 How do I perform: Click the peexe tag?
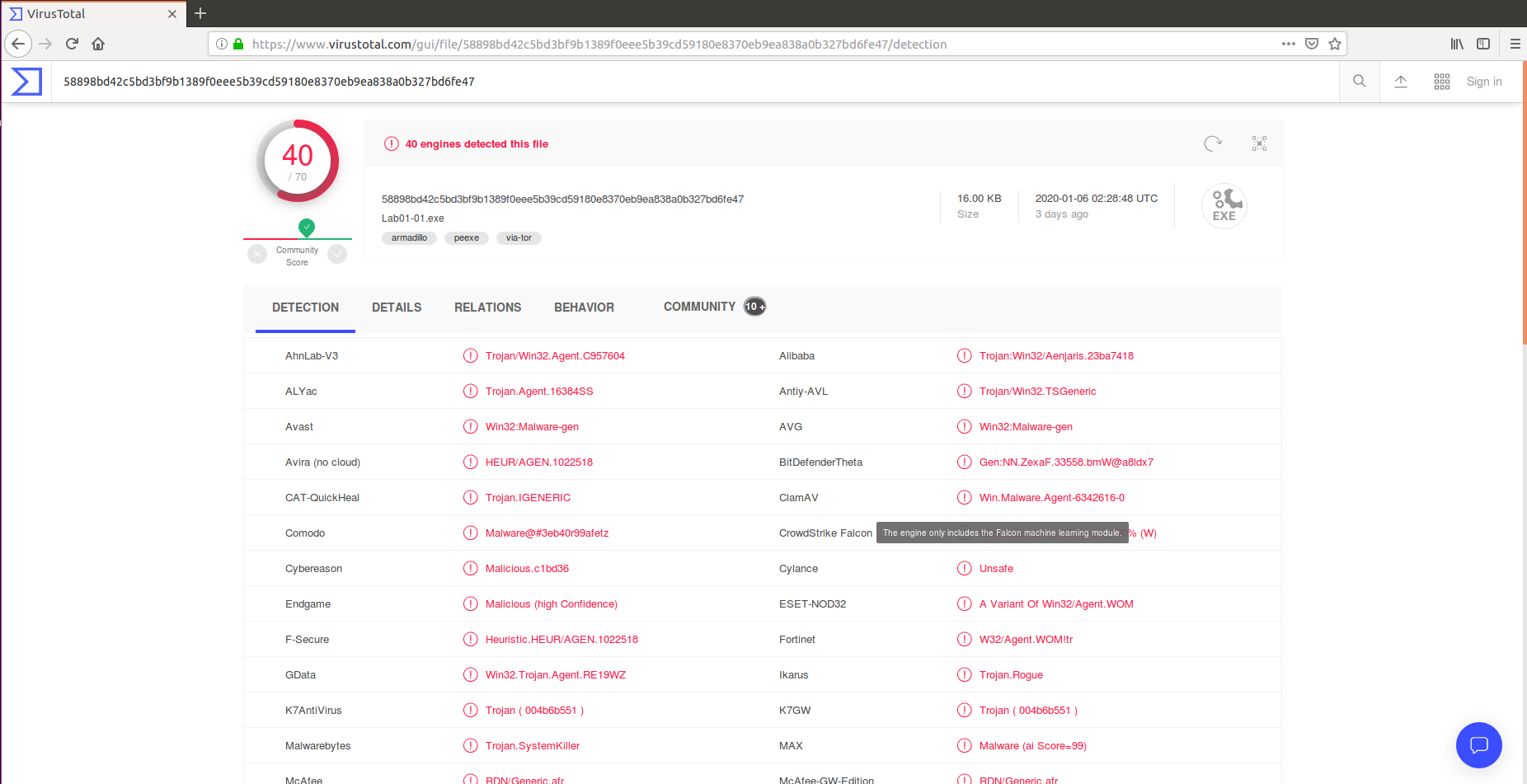[x=467, y=238]
